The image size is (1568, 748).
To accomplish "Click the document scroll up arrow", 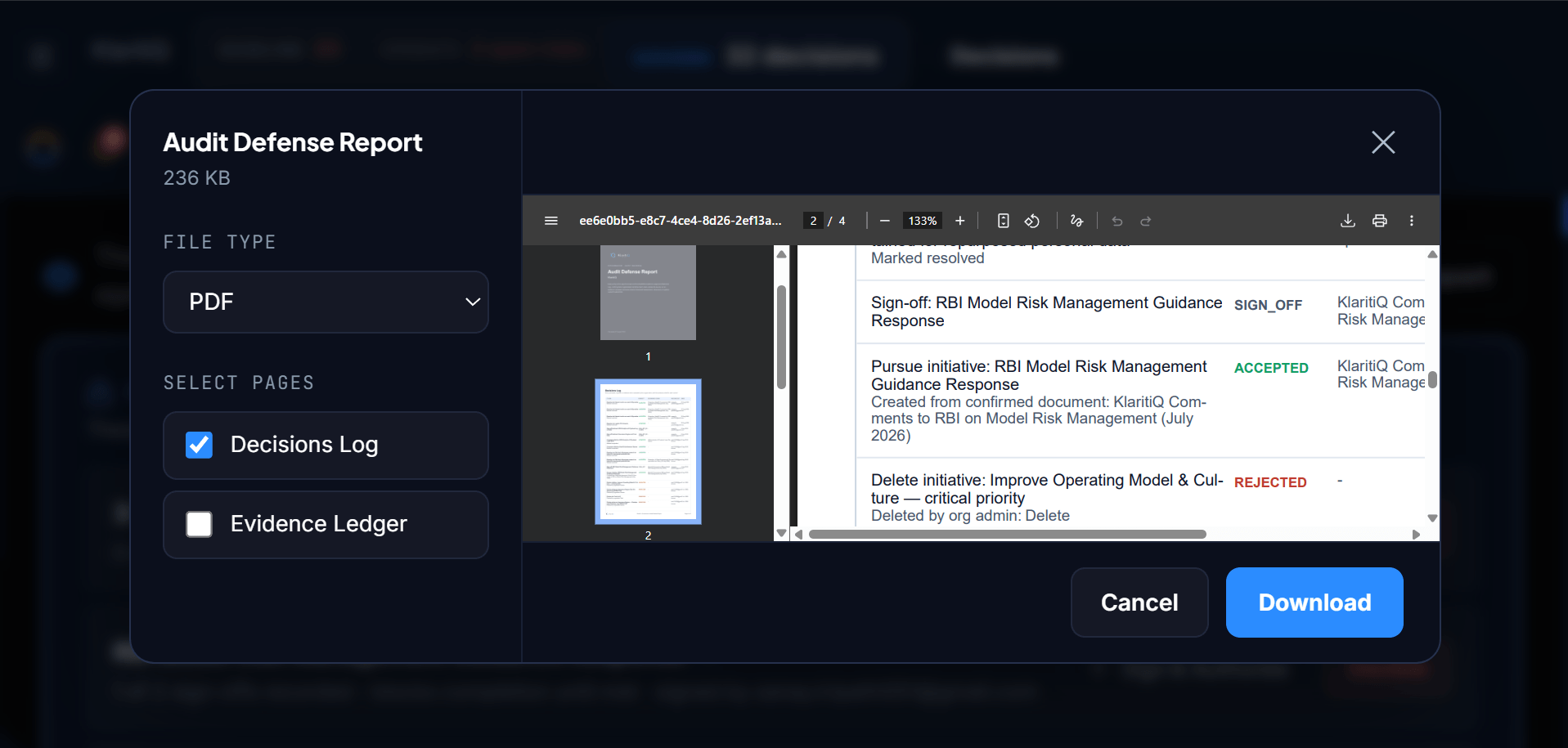I will 1432,255.
